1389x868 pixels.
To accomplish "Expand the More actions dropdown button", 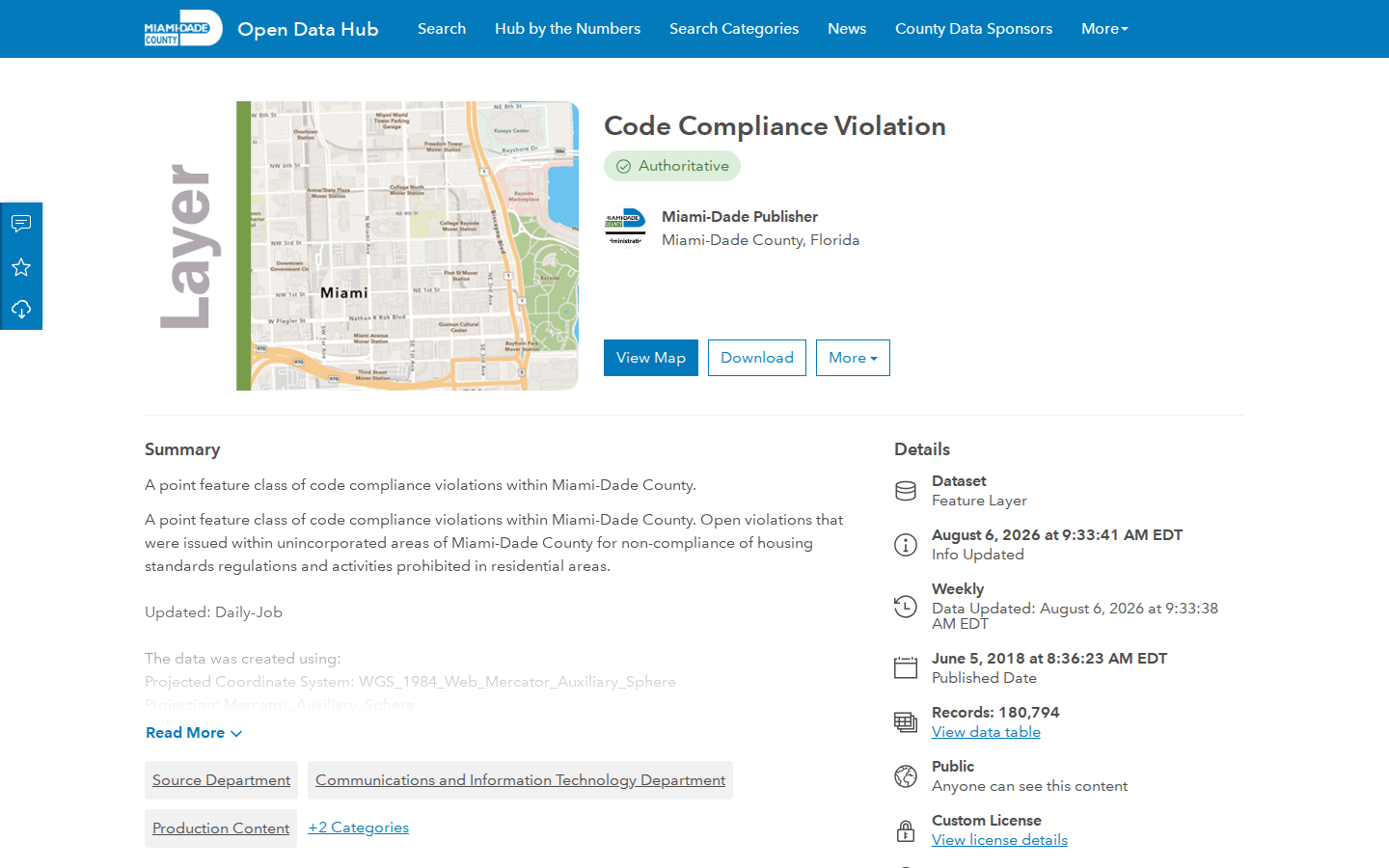I will [x=853, y=358].
